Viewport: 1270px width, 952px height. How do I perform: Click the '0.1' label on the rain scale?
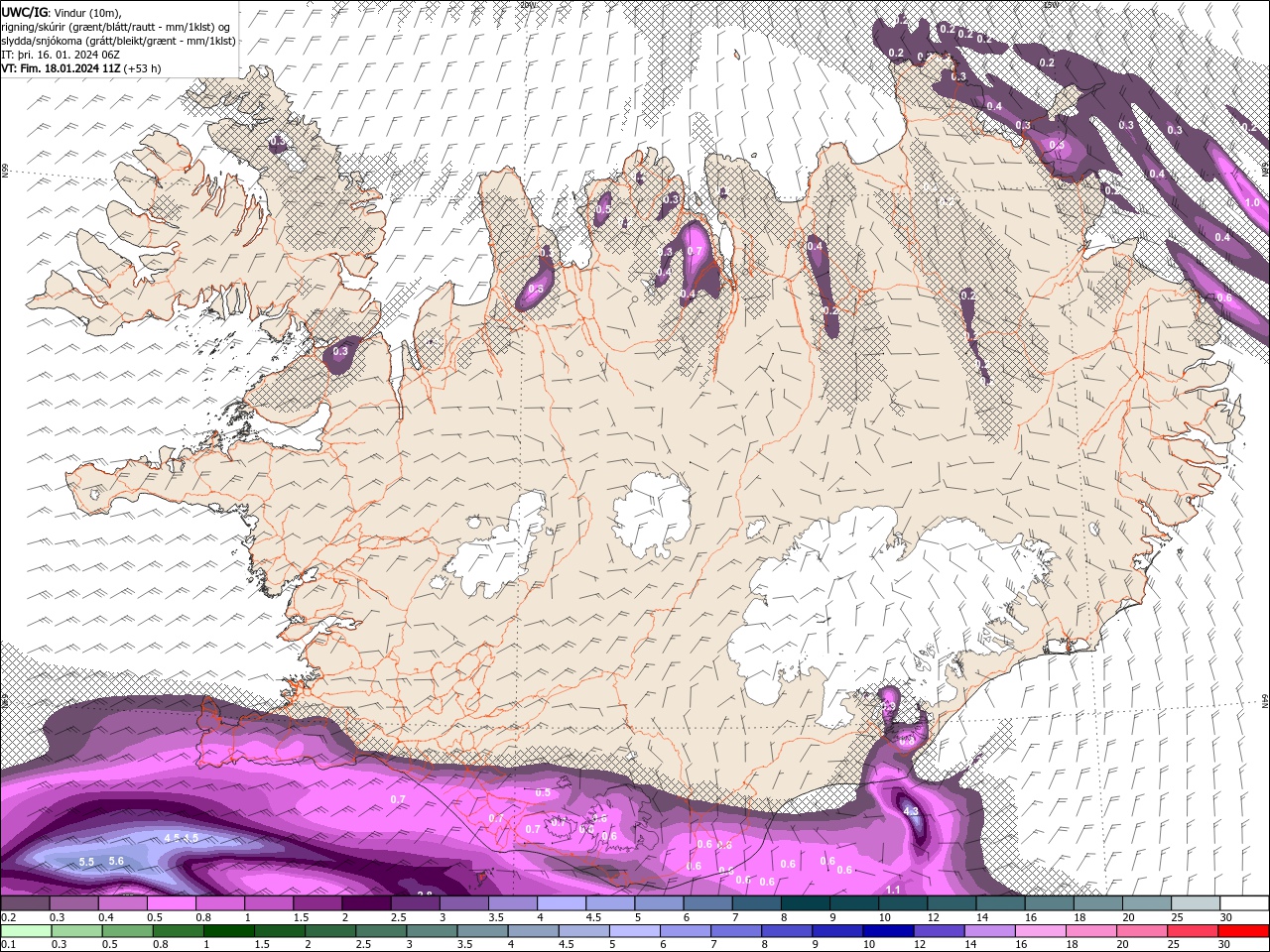(9, 944)
